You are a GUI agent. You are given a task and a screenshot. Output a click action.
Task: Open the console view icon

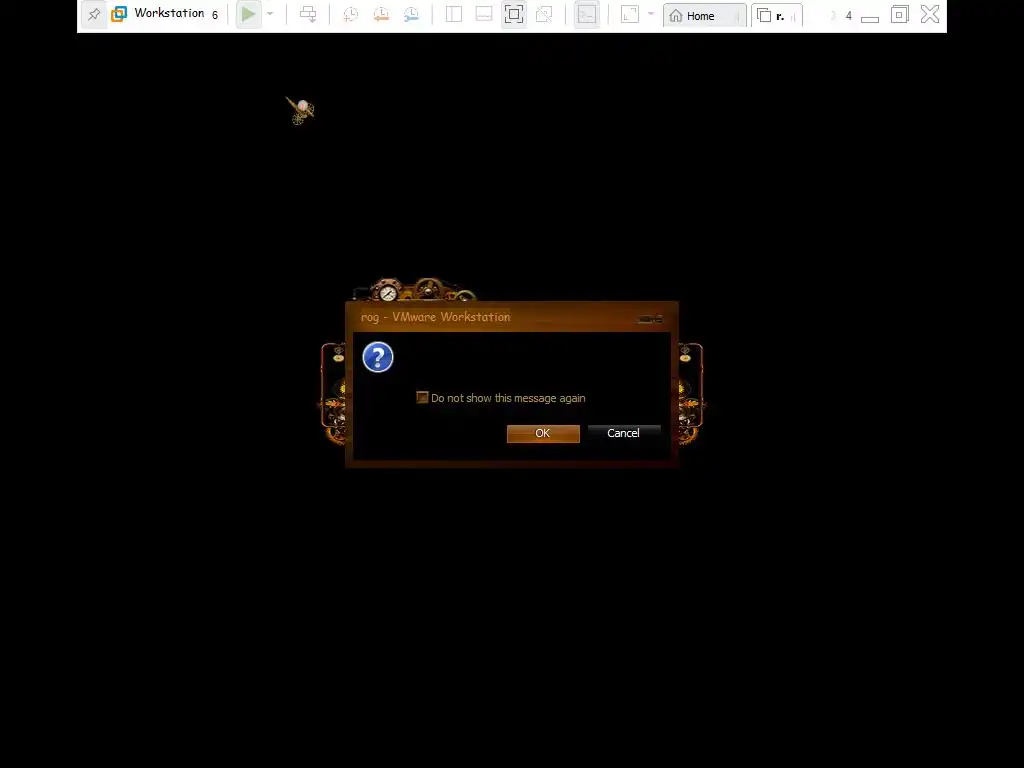[586, 14]
